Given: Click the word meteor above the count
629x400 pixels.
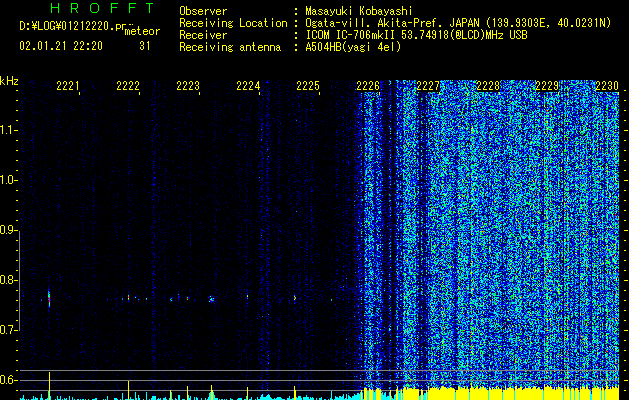Looking at the screenshot, I should click(x=142, y=31).
